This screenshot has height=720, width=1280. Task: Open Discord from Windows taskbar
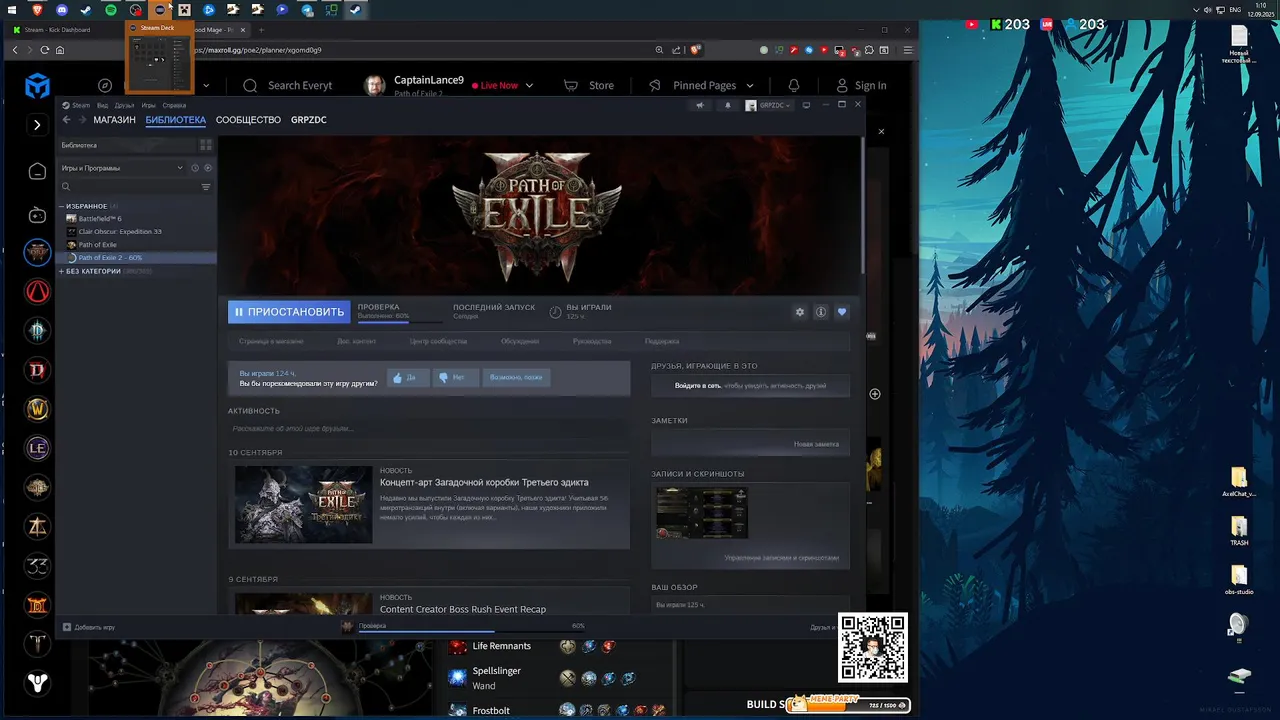click(x=62, y=10)
